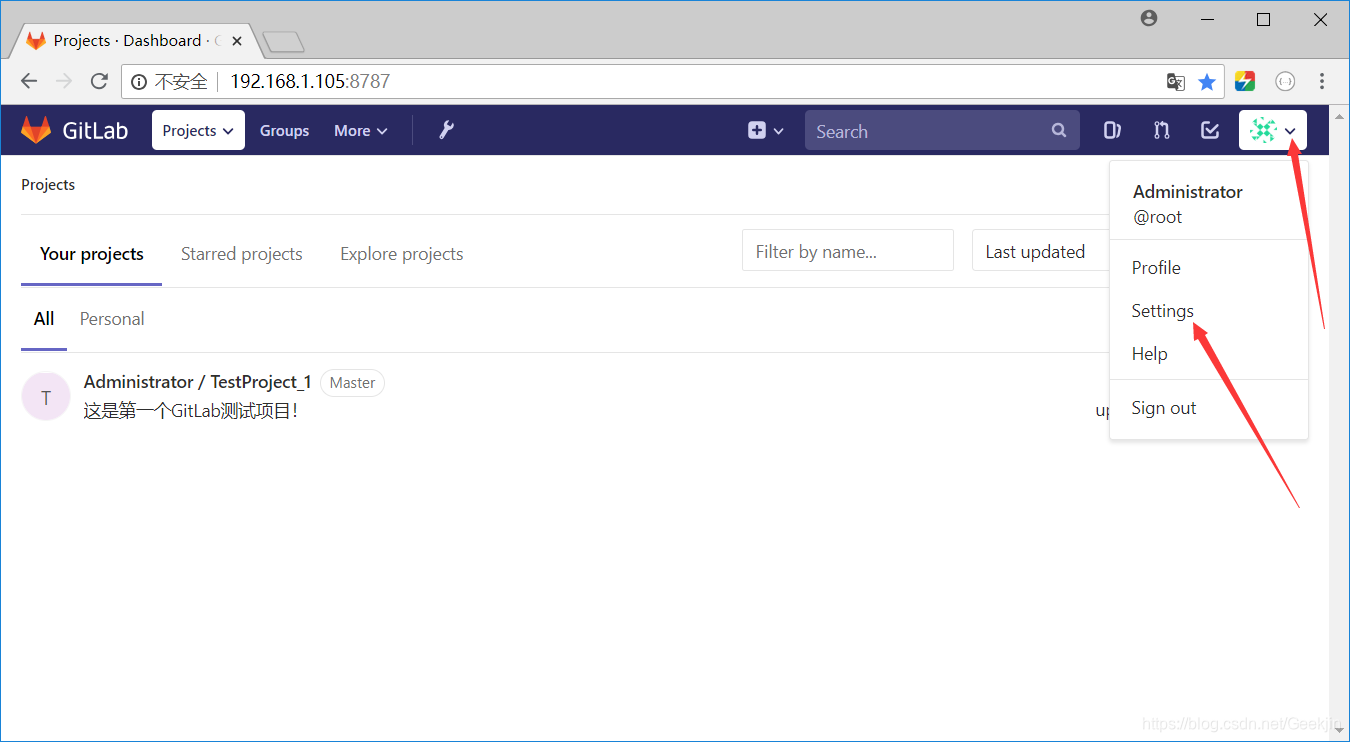Open the Issues icon in navbar
The height and width of the screenshot is (742, 1350).
click(1112, 130)
